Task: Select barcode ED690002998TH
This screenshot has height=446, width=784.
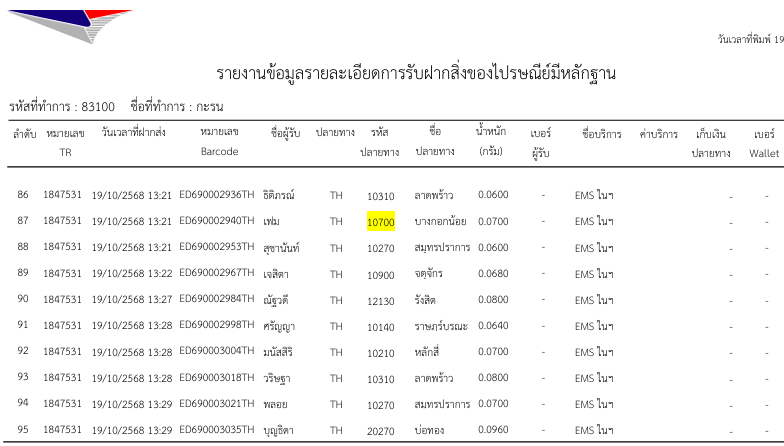Action: coord(216,324)
